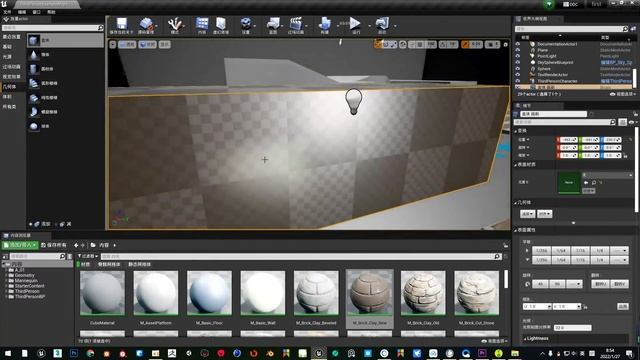Click the property matrix grid icon in Details

[x=622, y=122]
